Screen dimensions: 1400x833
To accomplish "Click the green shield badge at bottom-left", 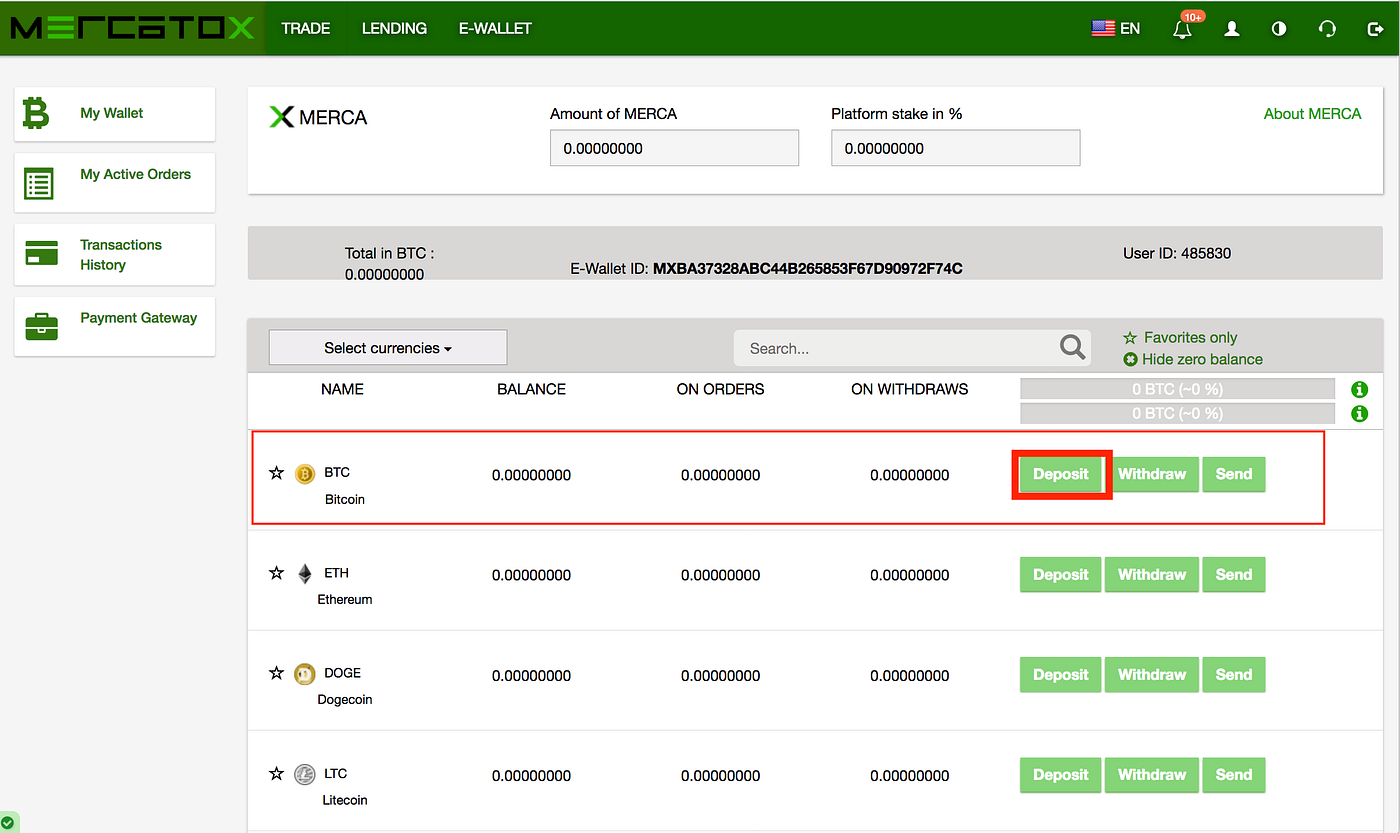I will pos(8,824).
